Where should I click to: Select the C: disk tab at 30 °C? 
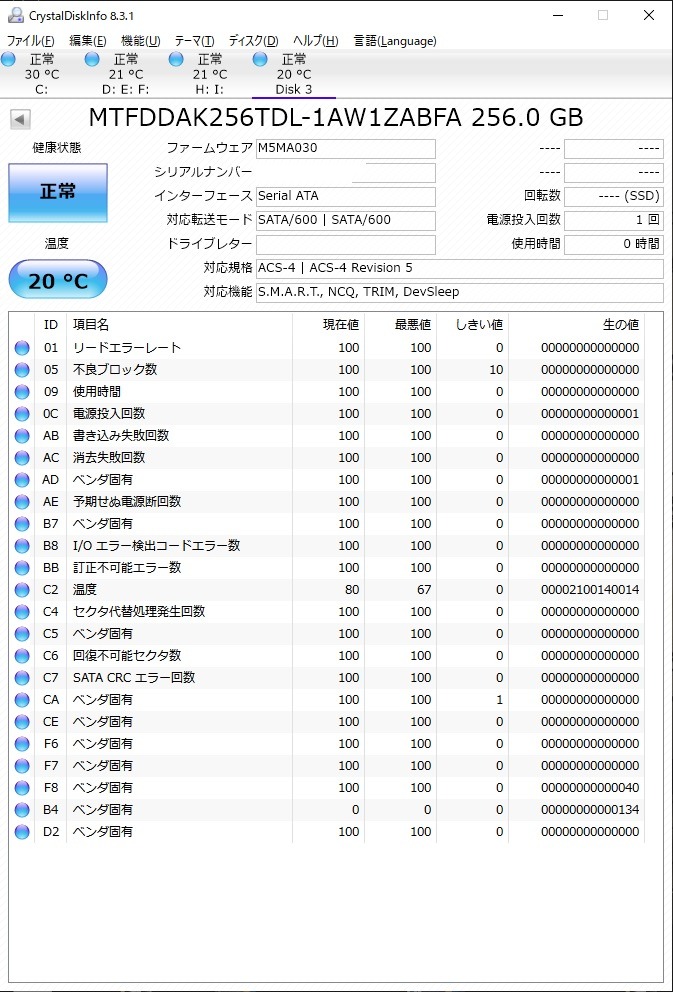click(x=42, y=74)
